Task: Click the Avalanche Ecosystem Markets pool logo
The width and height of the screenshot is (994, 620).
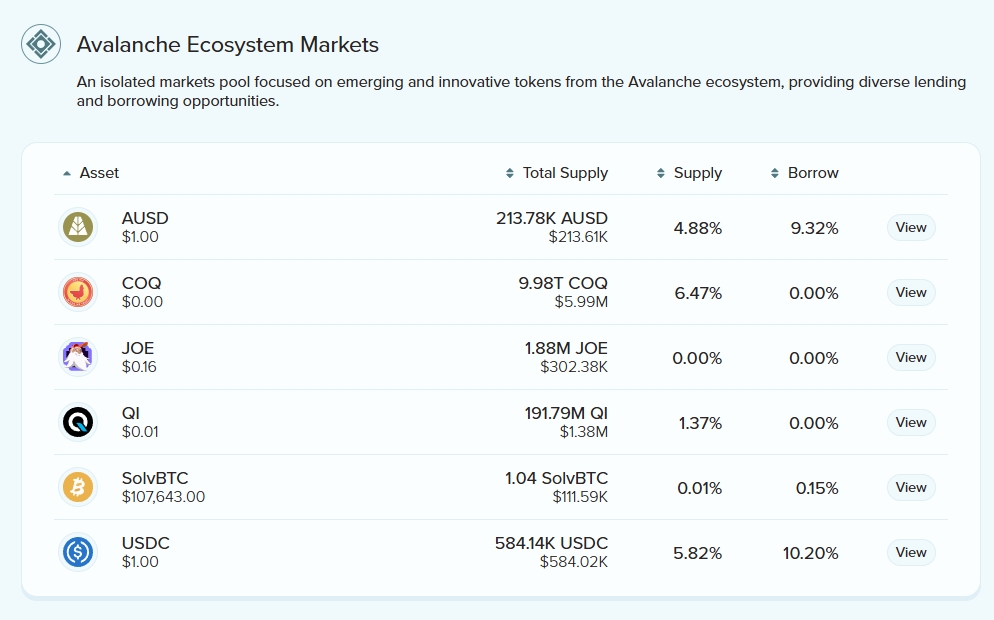Action: 41,44
